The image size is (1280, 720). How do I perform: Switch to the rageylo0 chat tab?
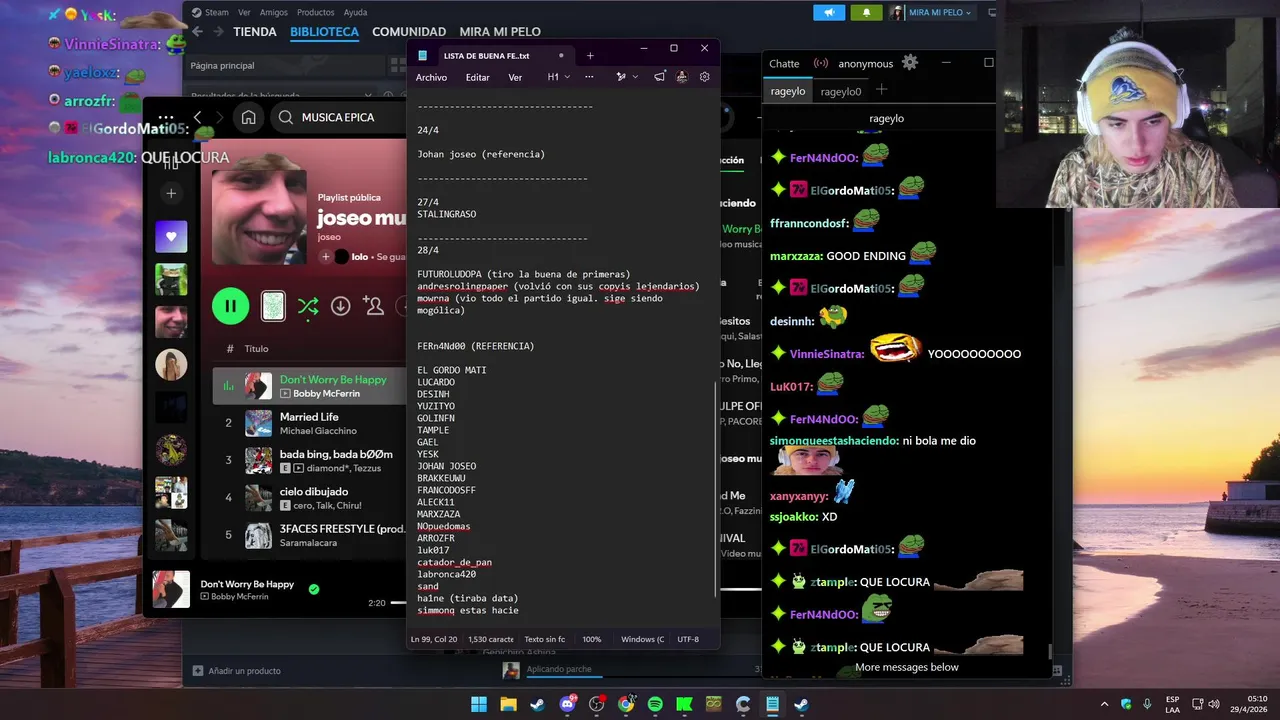[x=841, y=91]
